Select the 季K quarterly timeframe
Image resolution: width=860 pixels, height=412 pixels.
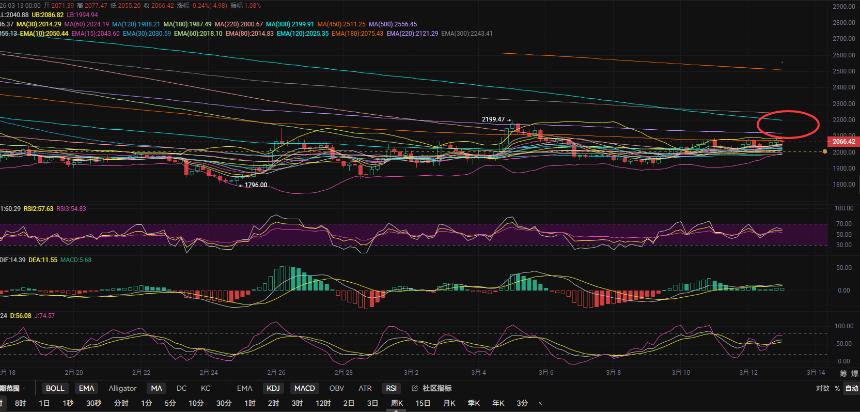tap(474, 403)
